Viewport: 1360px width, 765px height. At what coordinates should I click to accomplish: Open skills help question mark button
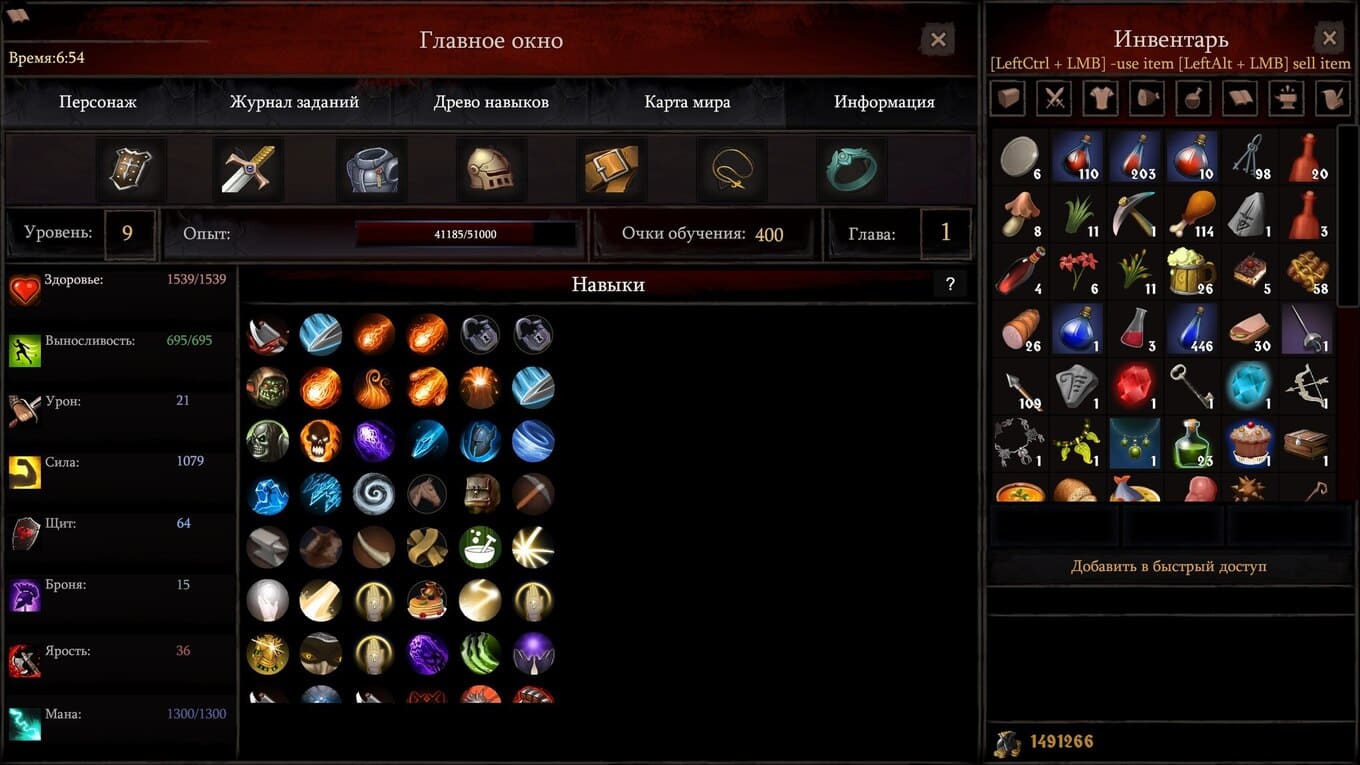950,284
